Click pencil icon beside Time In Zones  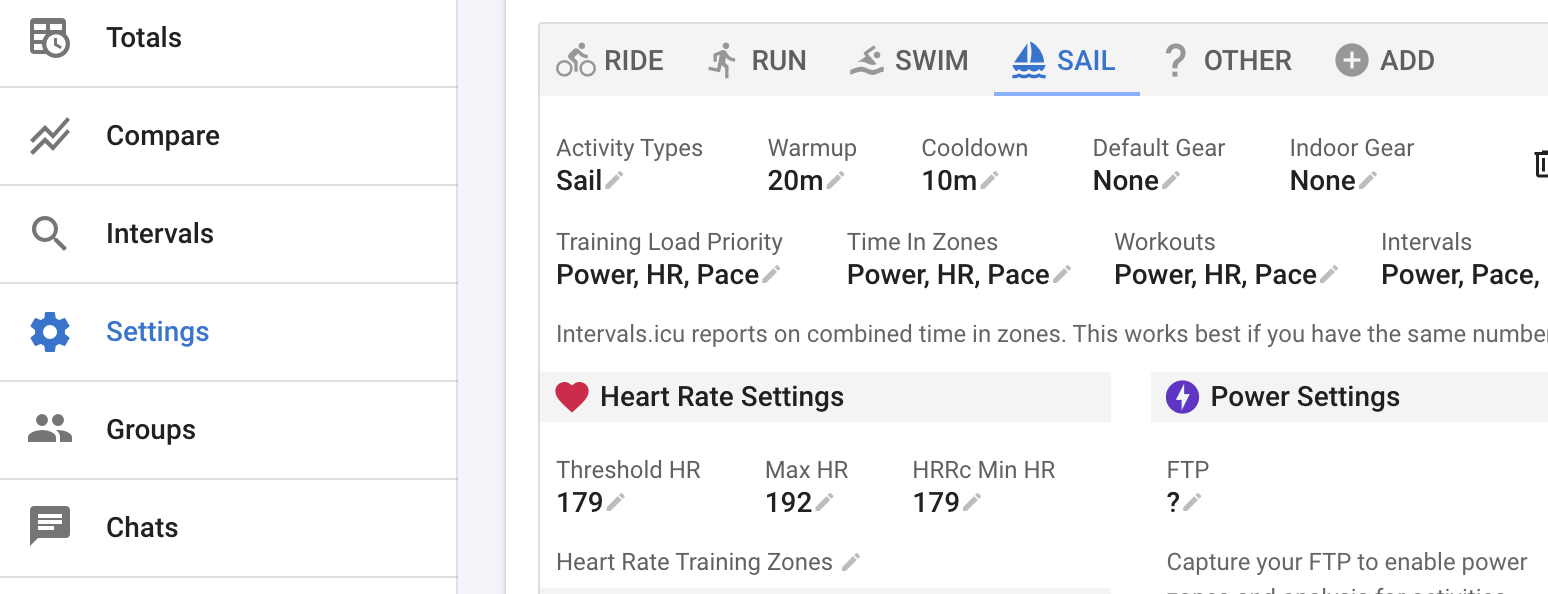pyautogui.click(x=1062, y=274)
